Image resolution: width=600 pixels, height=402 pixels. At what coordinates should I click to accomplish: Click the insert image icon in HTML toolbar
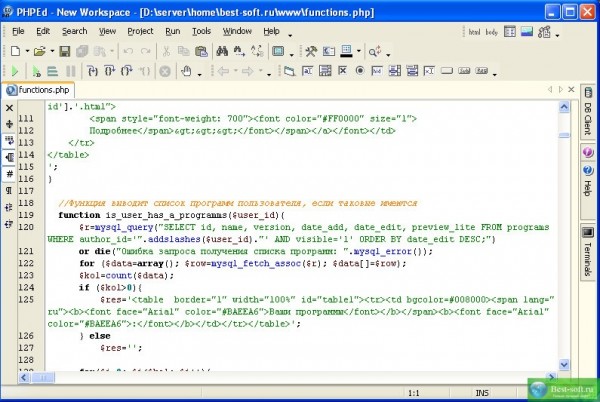coord(528,32)
